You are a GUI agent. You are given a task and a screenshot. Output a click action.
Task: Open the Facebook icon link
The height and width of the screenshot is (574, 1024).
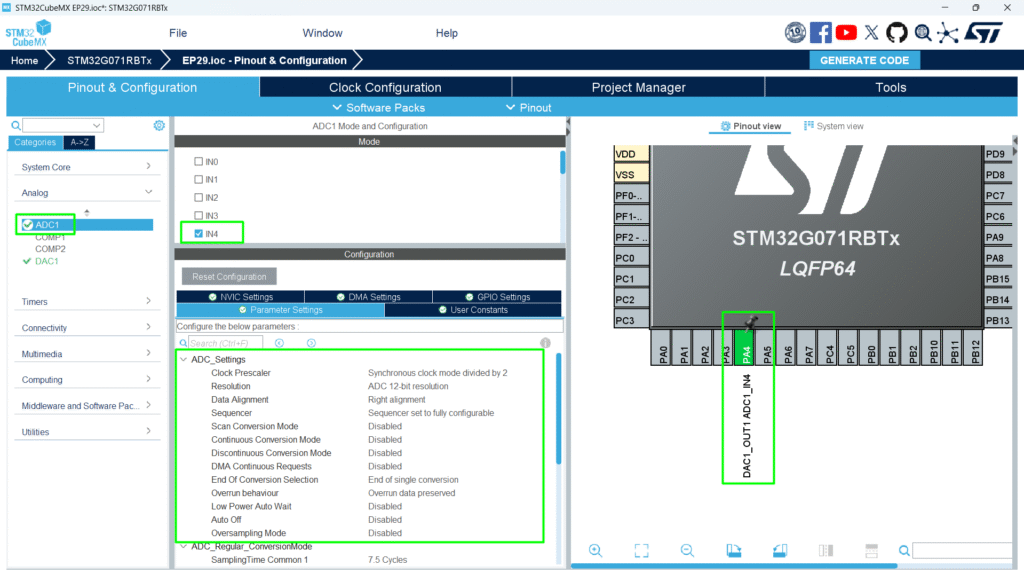click(821, 33)
